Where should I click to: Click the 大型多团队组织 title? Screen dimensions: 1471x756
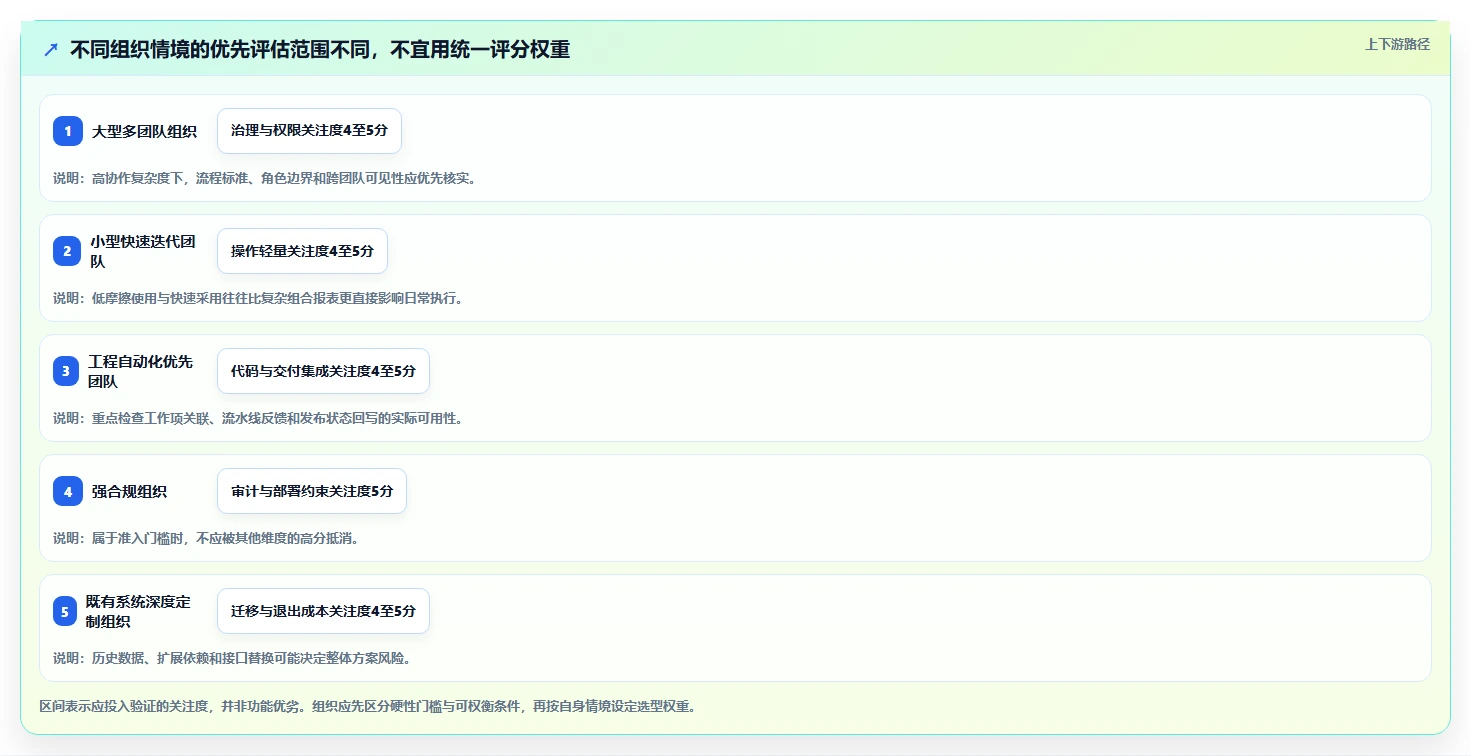point(144,131)
